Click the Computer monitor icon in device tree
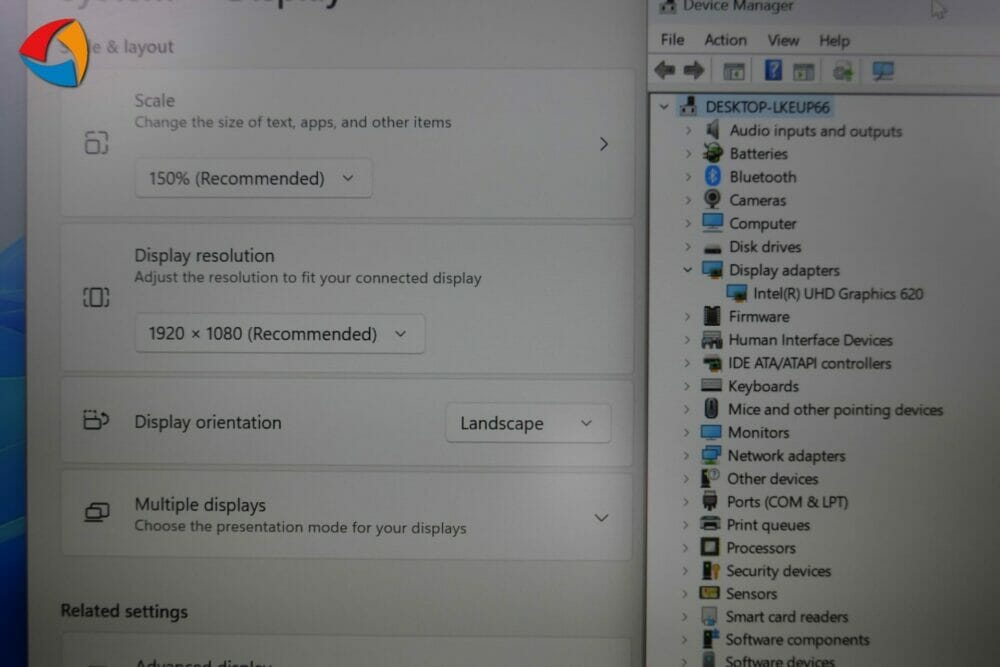 [712, 223]
